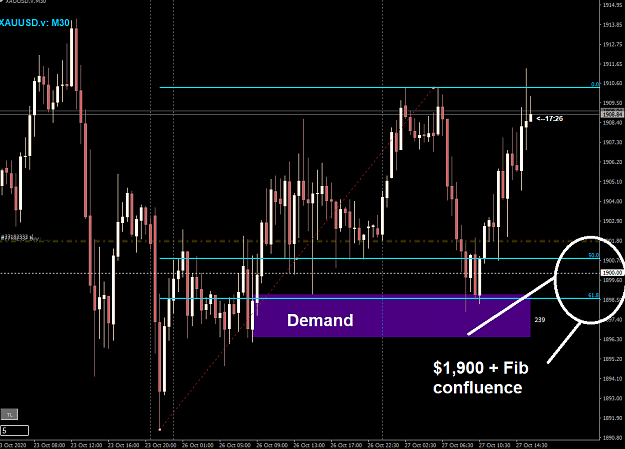Click the 1895.20 price scale value
The height and width of the screenshot is (449, 625).
(x=612, y=359)
